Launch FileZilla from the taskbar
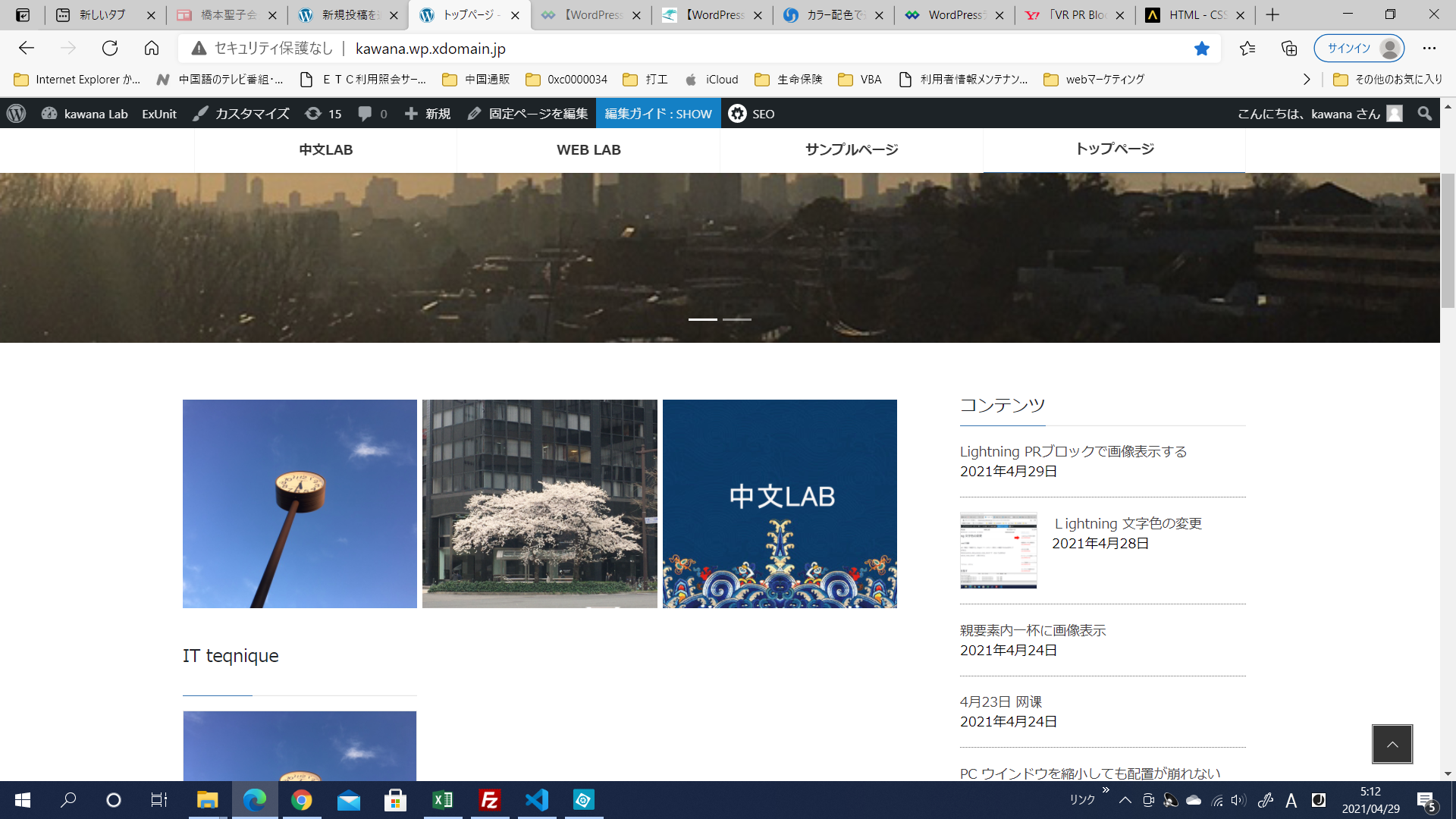This screenshot has height=819, width=1456. coord(490,800)
